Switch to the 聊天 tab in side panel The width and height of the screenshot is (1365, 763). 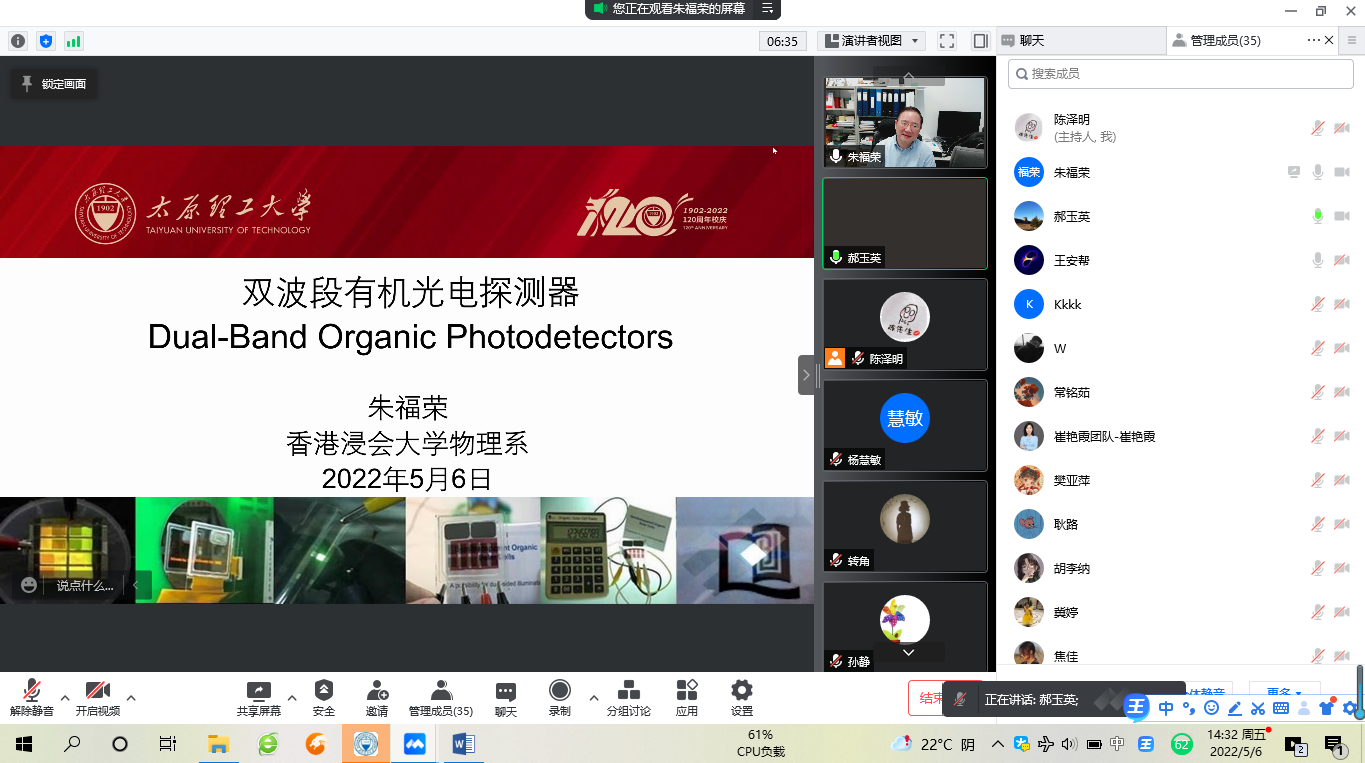click(x=1032, y=41)
